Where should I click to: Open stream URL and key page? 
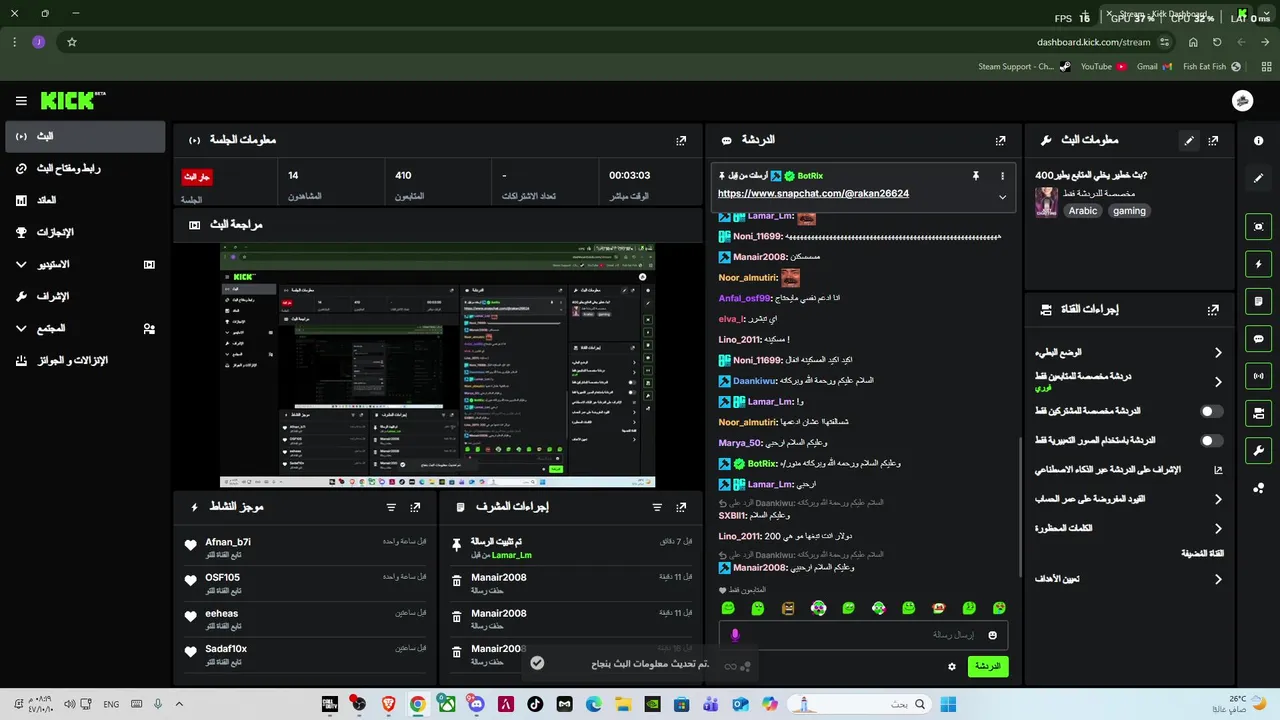click(85, 168)
